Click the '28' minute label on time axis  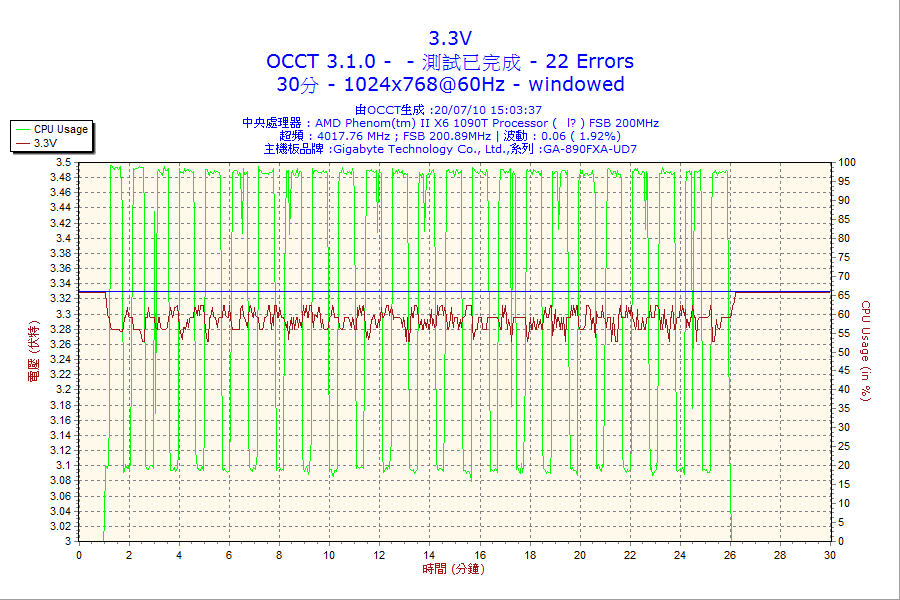click(x=780, y=555)
